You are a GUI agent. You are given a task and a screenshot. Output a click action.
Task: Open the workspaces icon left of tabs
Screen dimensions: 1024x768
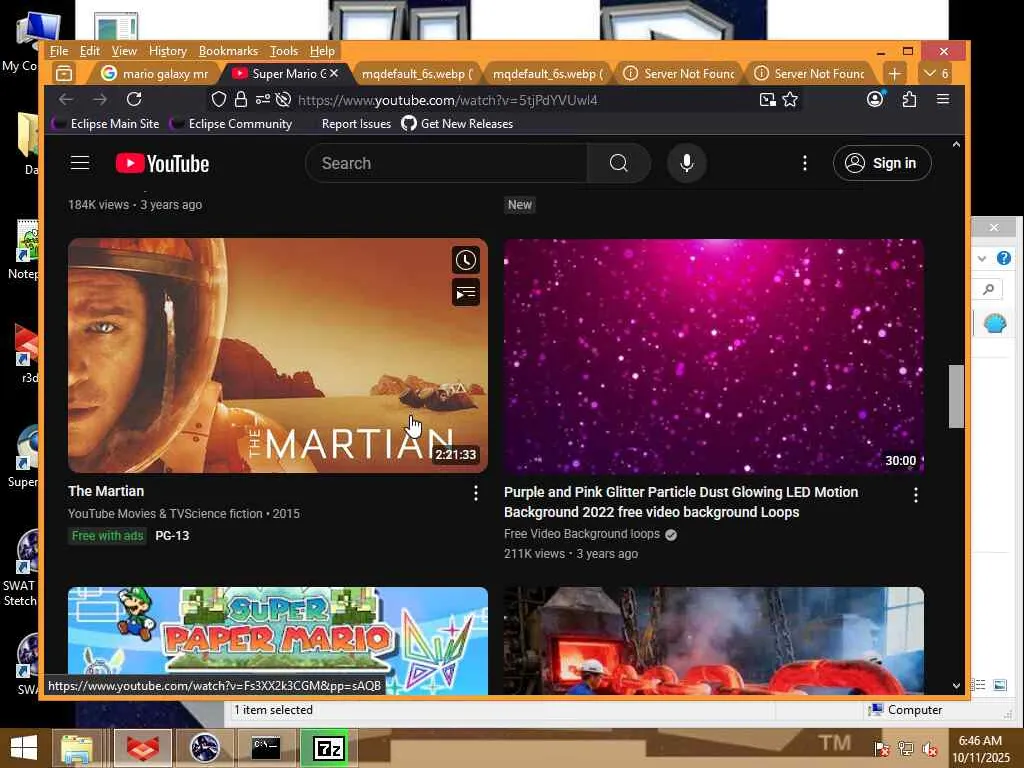click(x=64, y=74)
